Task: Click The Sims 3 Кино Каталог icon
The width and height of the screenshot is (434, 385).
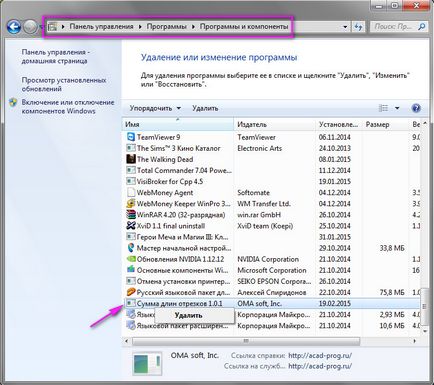Action: 131,148
